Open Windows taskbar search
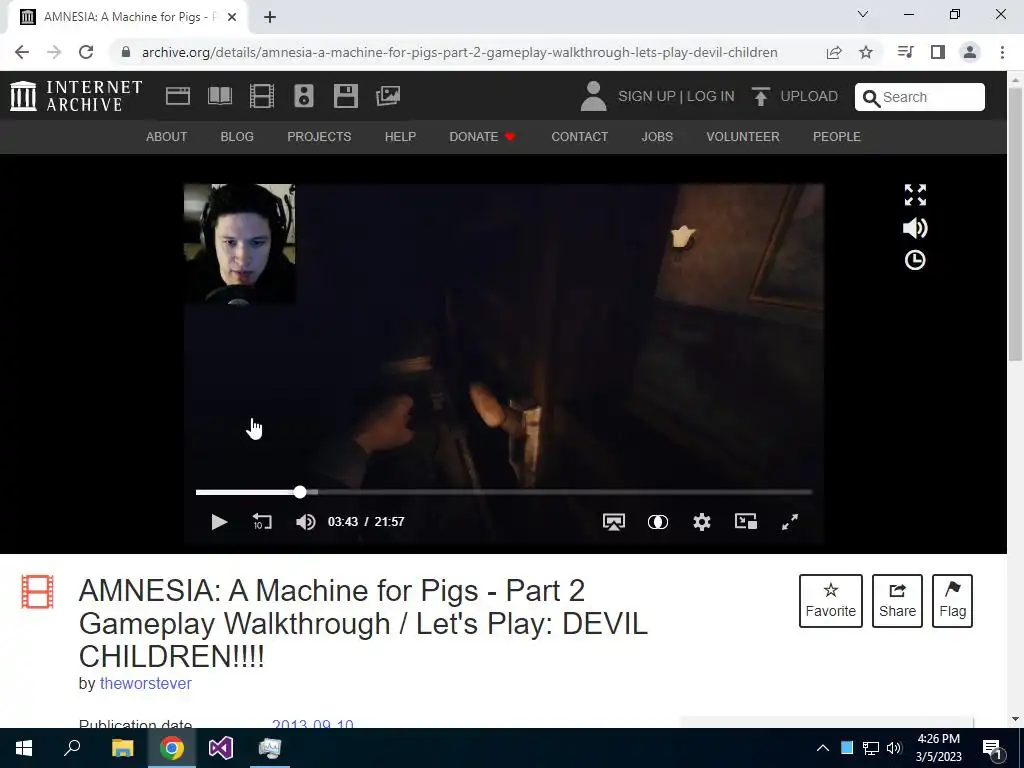Image resolution: width=1024 pixels, height=768 pixels. [x=72, y=748]
